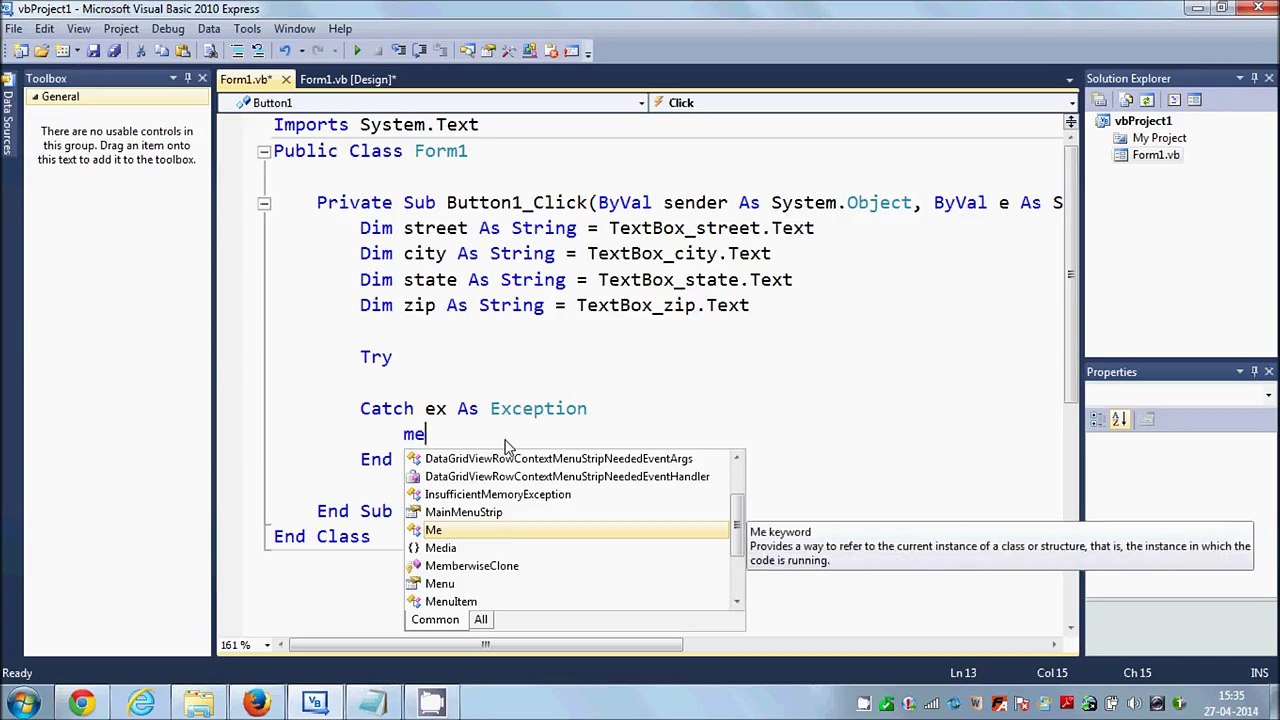
Task: Collapse the General group in Toolbox
Action: click(35, 97)
